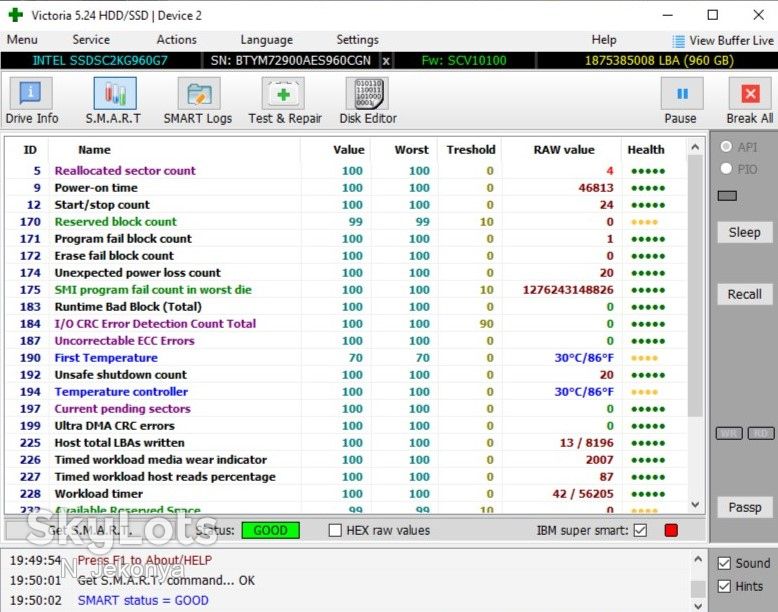The image size is (778, 612).
Task: Click the RAW value column header
Action: pos(564,150)
